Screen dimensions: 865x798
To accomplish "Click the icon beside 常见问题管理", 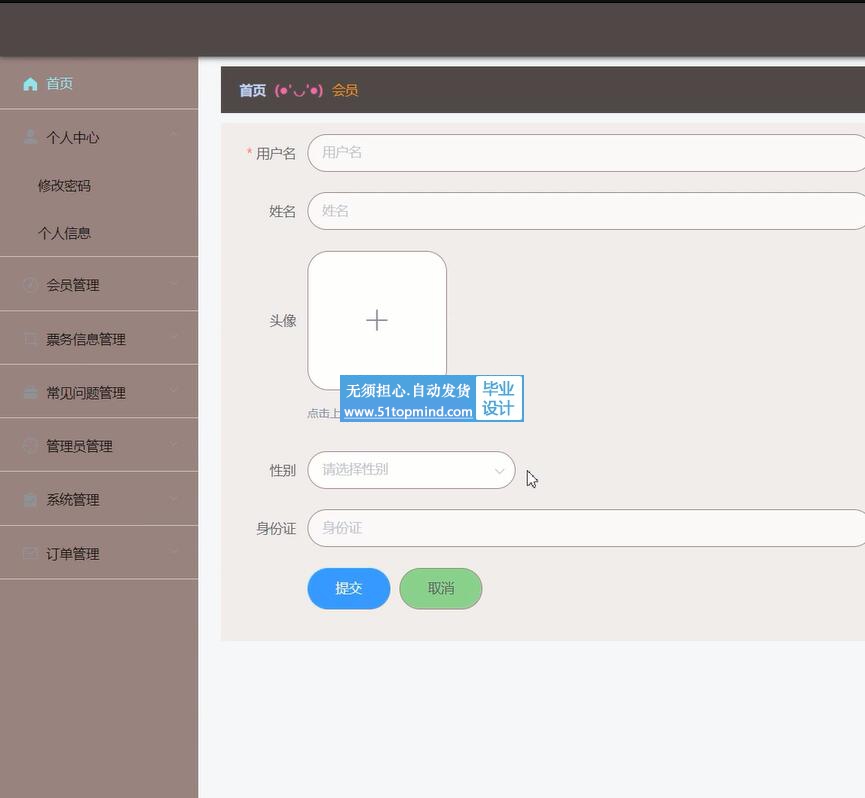I will 30,393.
